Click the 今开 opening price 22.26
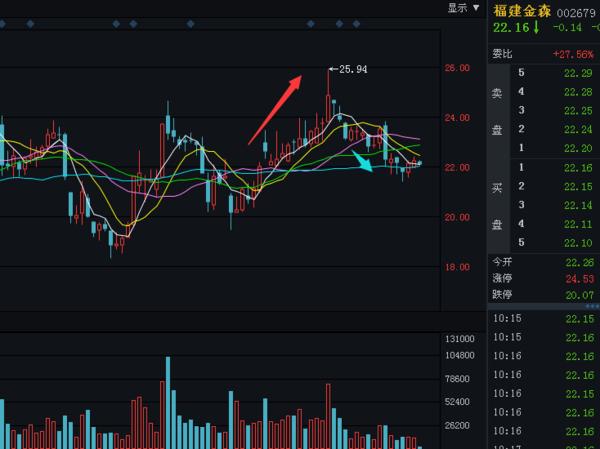This screenshot has width=600, height=449. 578,263
